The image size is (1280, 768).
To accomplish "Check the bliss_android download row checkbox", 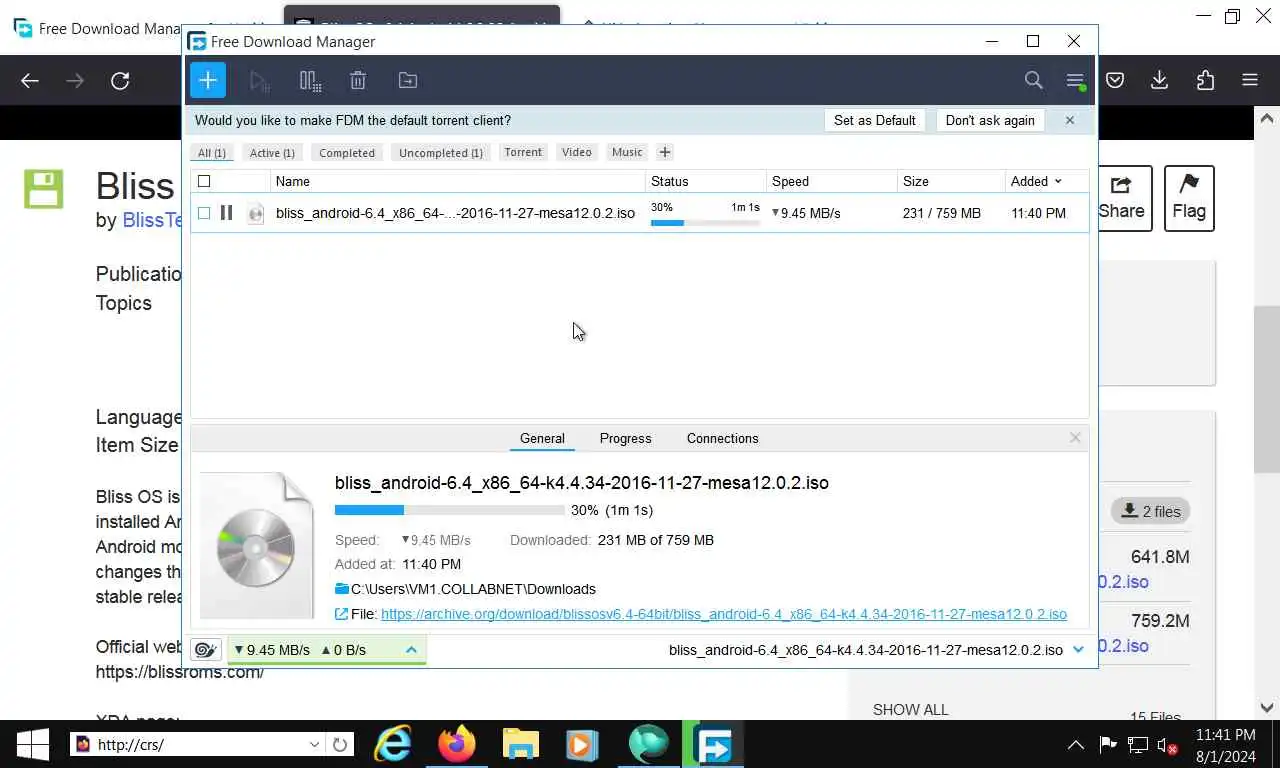I will click(204, 213).
